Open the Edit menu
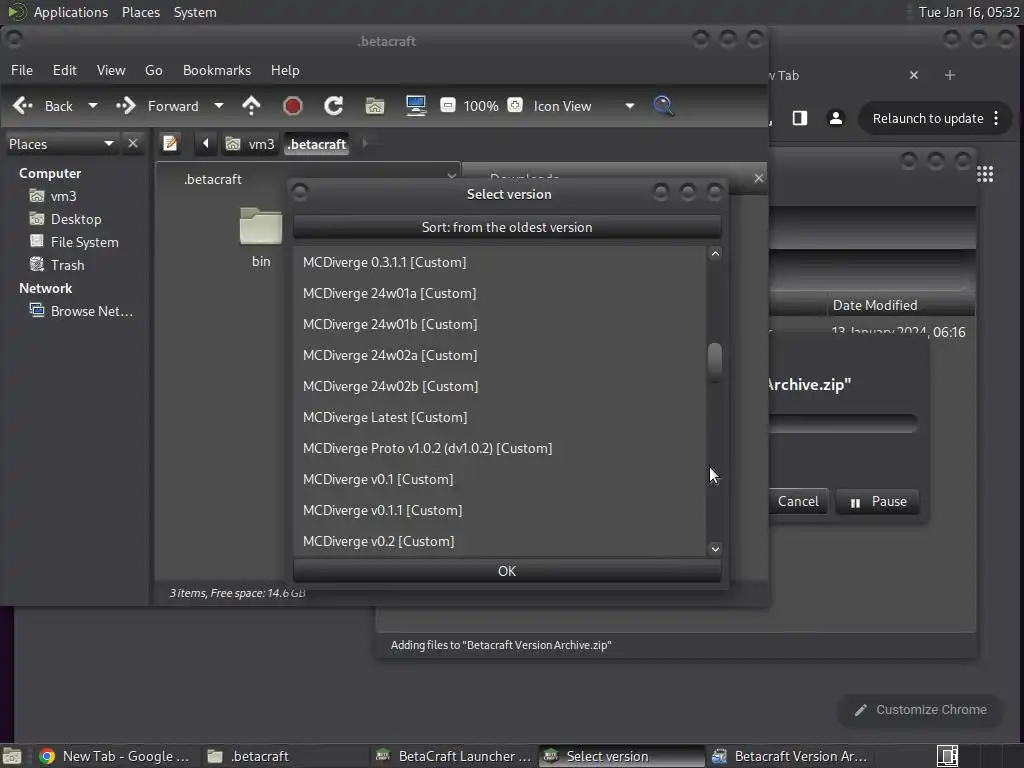Viewport: 1024px width, 768px height. pyautogui.click(x=65, y=70)
